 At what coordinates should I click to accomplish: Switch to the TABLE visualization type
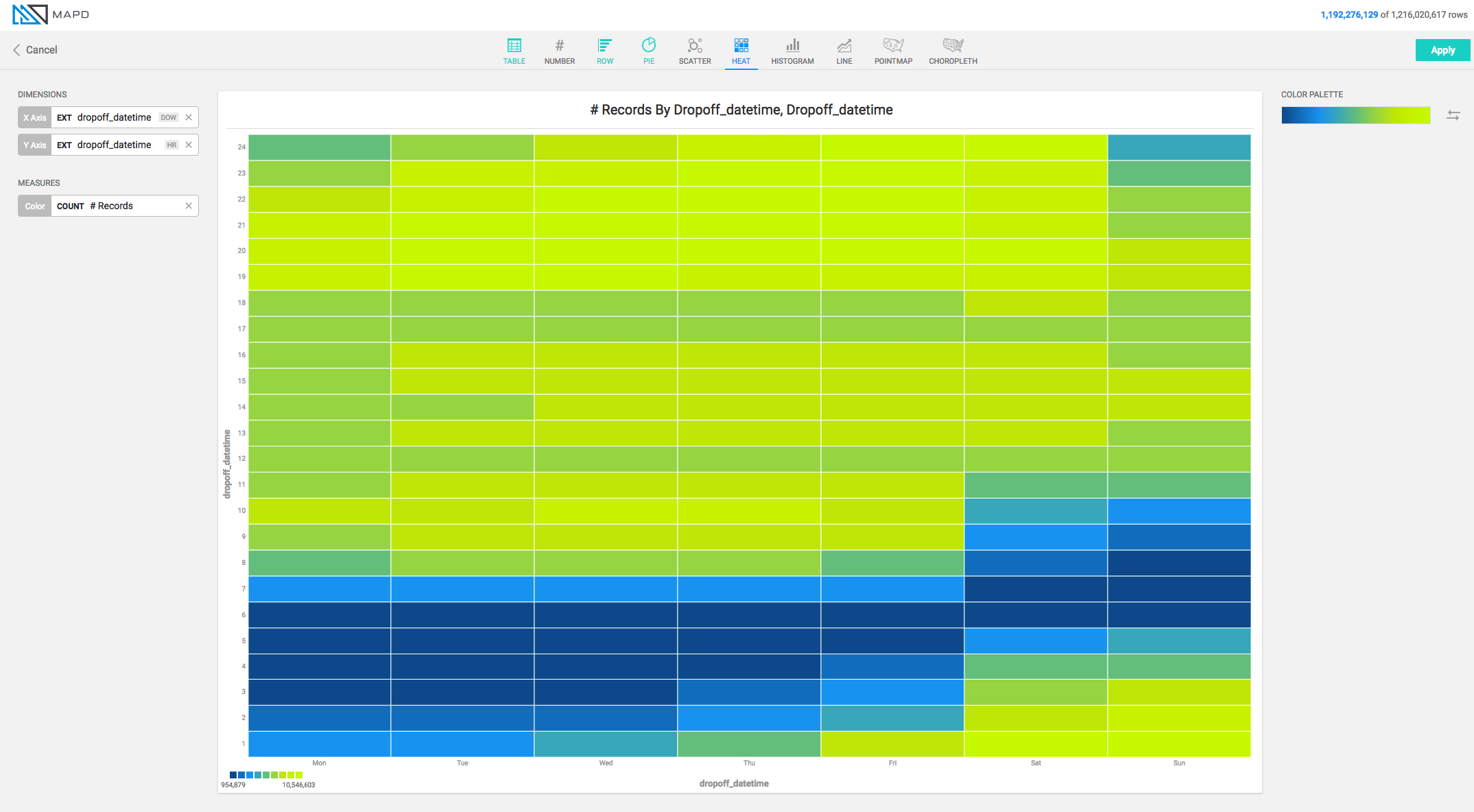[513, 49]
